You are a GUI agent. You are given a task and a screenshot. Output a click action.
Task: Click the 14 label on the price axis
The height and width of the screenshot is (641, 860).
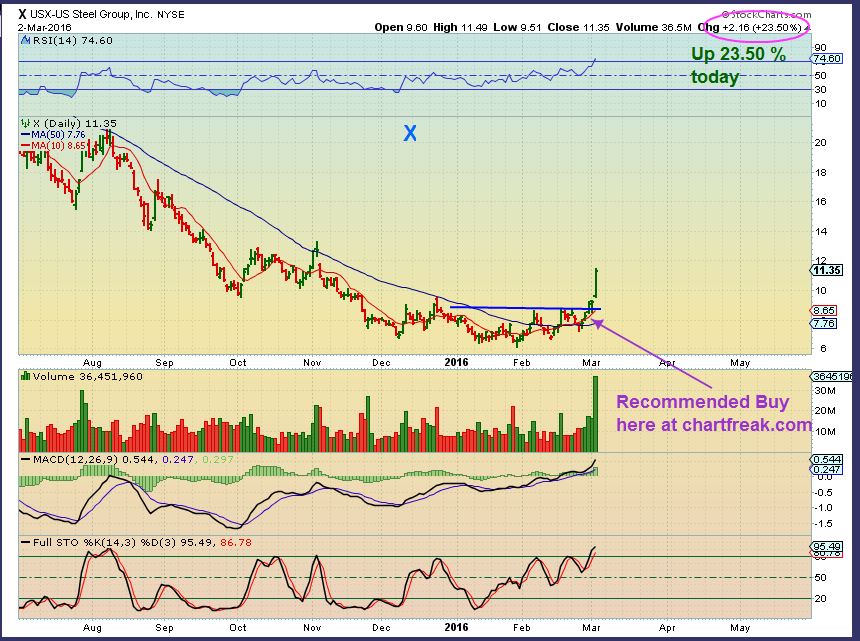[x=821, y=231]
